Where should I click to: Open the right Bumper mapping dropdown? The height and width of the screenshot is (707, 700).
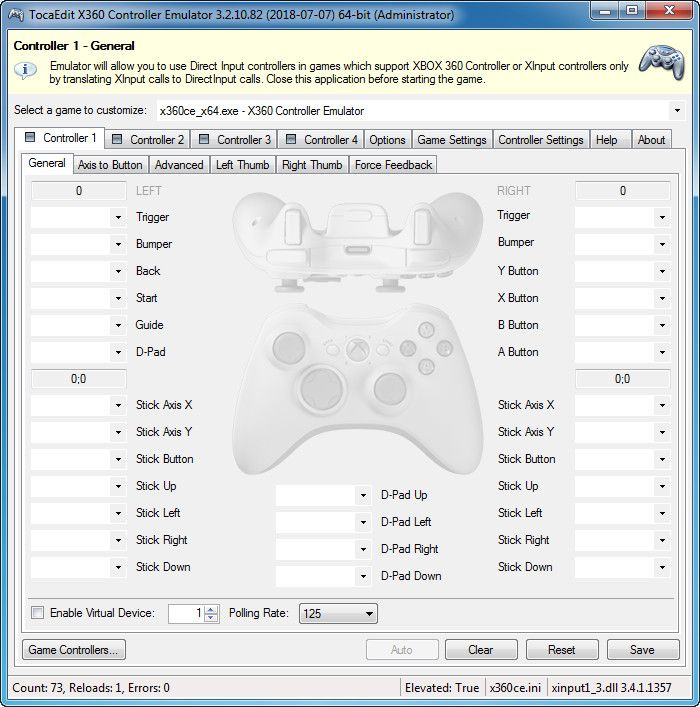tap(662, 244)
